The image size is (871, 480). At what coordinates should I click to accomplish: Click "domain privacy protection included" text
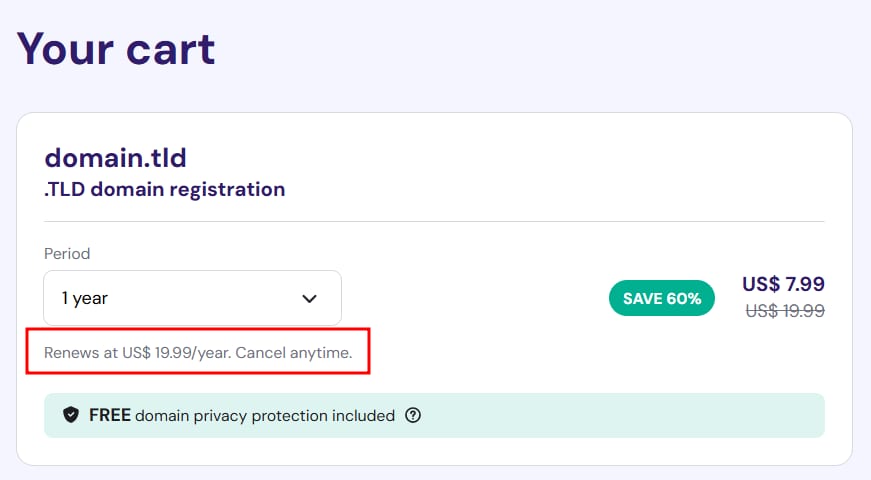(265, 415)
